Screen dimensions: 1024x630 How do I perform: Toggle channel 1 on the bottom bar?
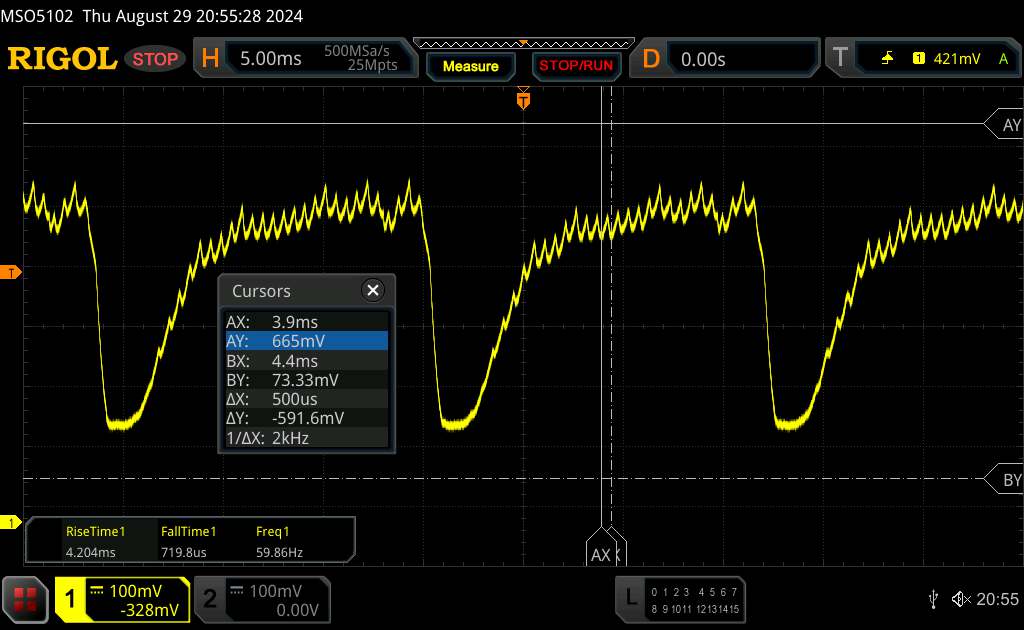[122, 599]
